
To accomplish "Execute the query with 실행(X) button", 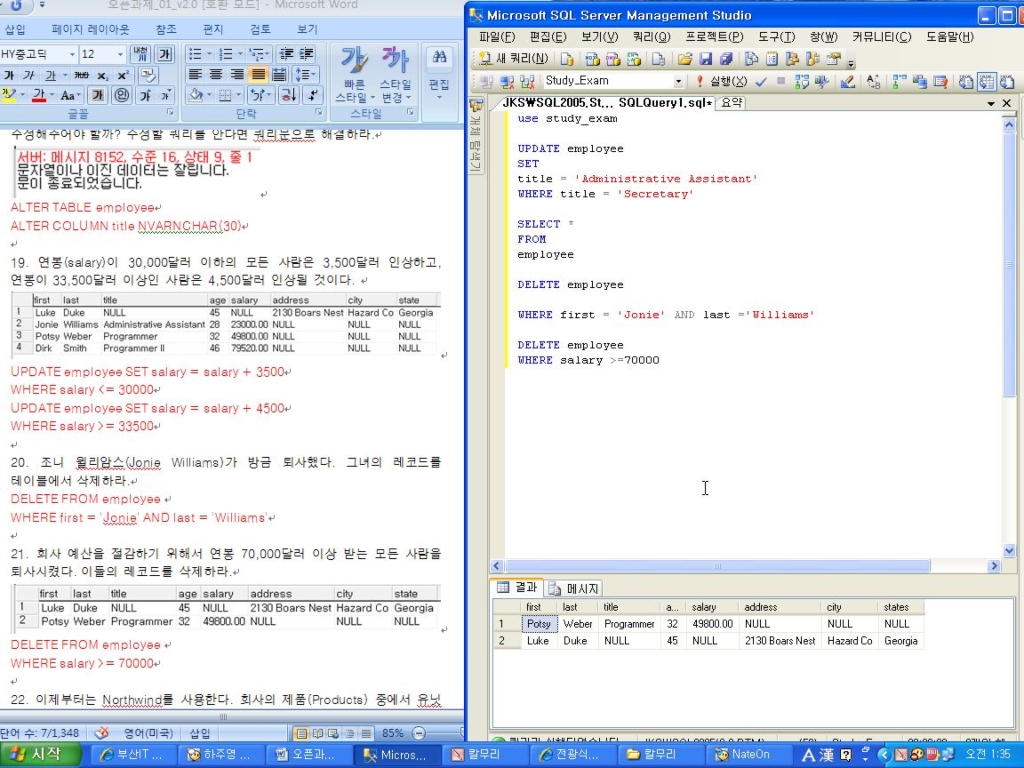I will point(721,81).
